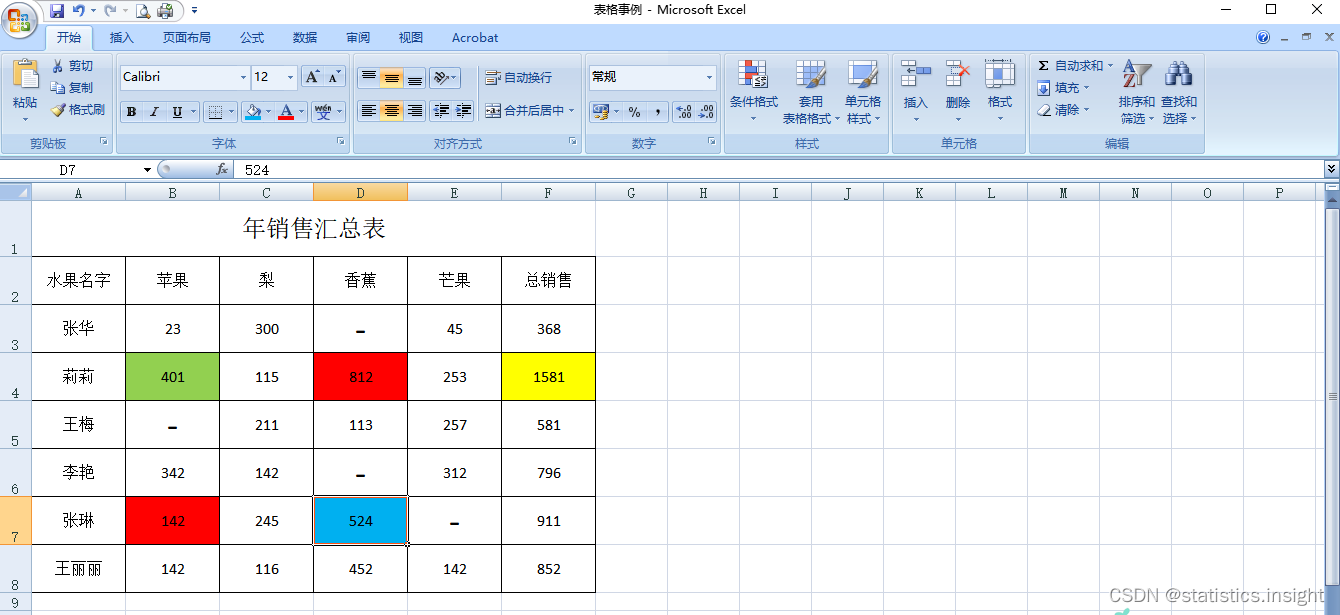Open fill color picker arrow
Viewport: 1340px width, 615px height.
(x=268, y=112)
